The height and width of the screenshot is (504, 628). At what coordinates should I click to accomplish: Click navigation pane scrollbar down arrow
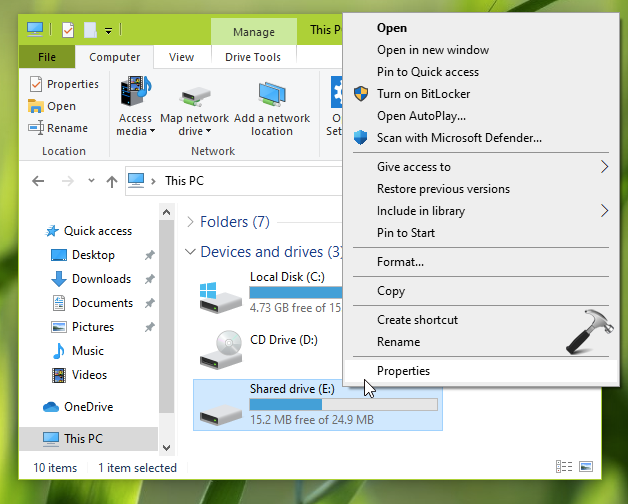pos(167,448)
